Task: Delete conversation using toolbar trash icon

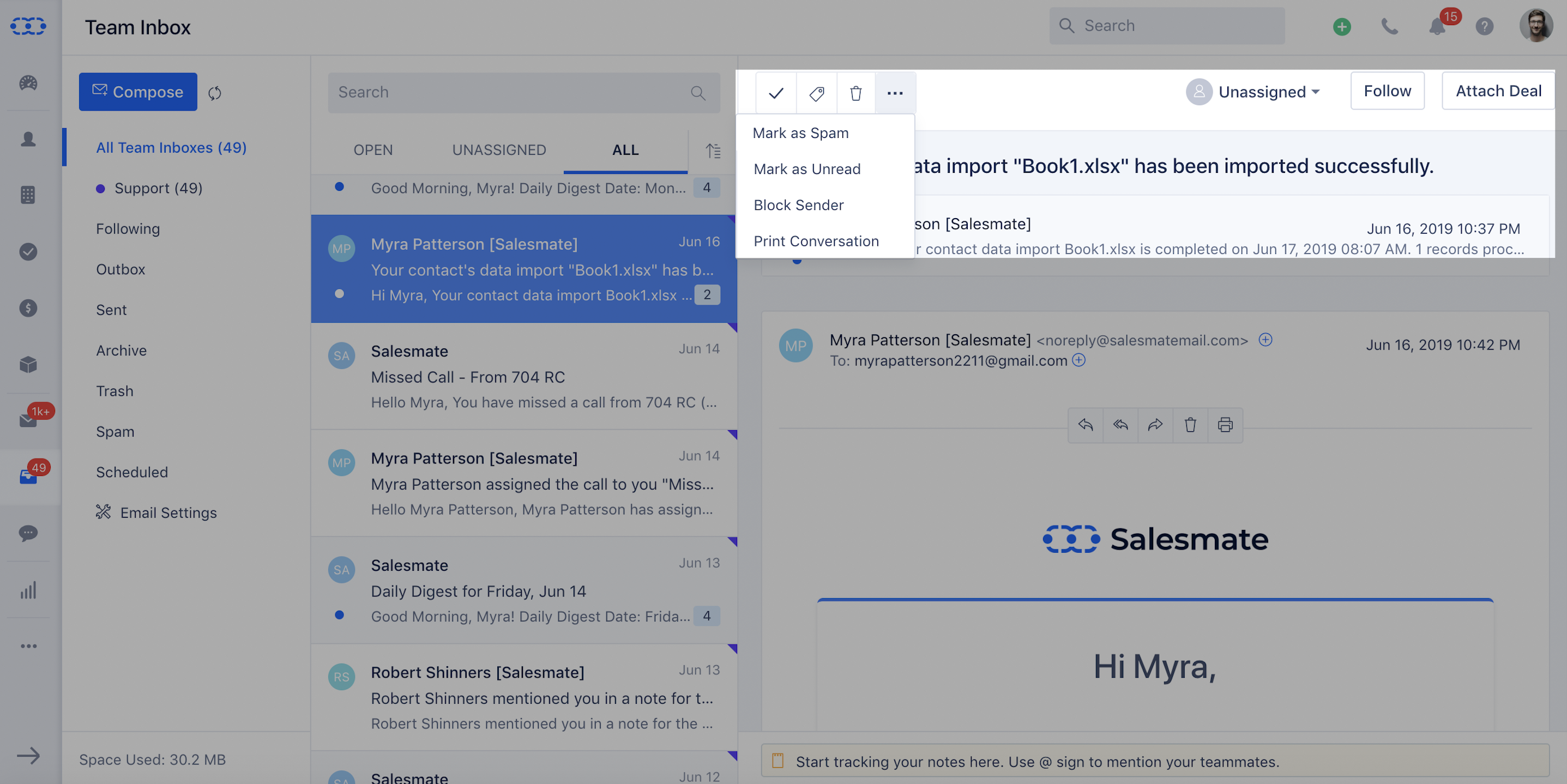Action: point(856,93)
